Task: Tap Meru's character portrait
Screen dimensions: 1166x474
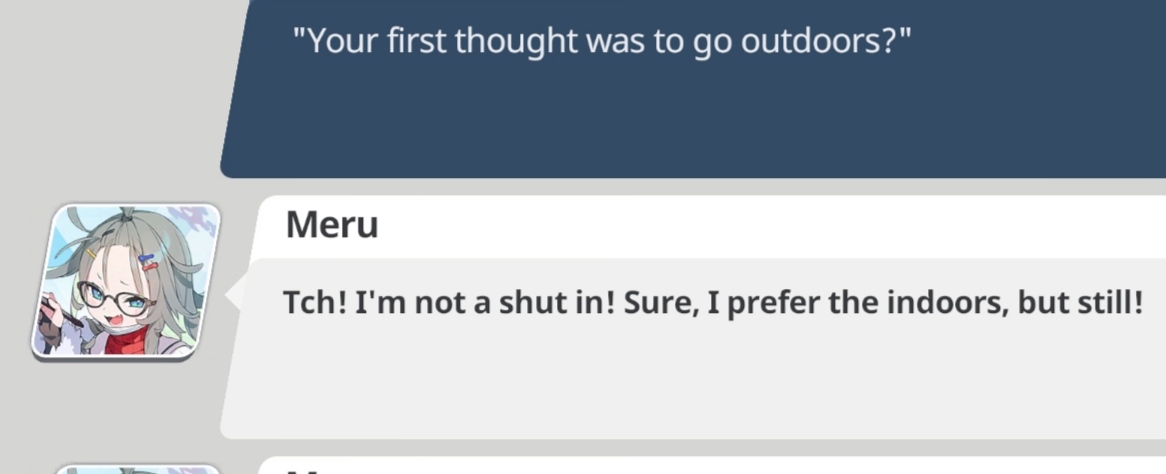Action: click(126, 281)
